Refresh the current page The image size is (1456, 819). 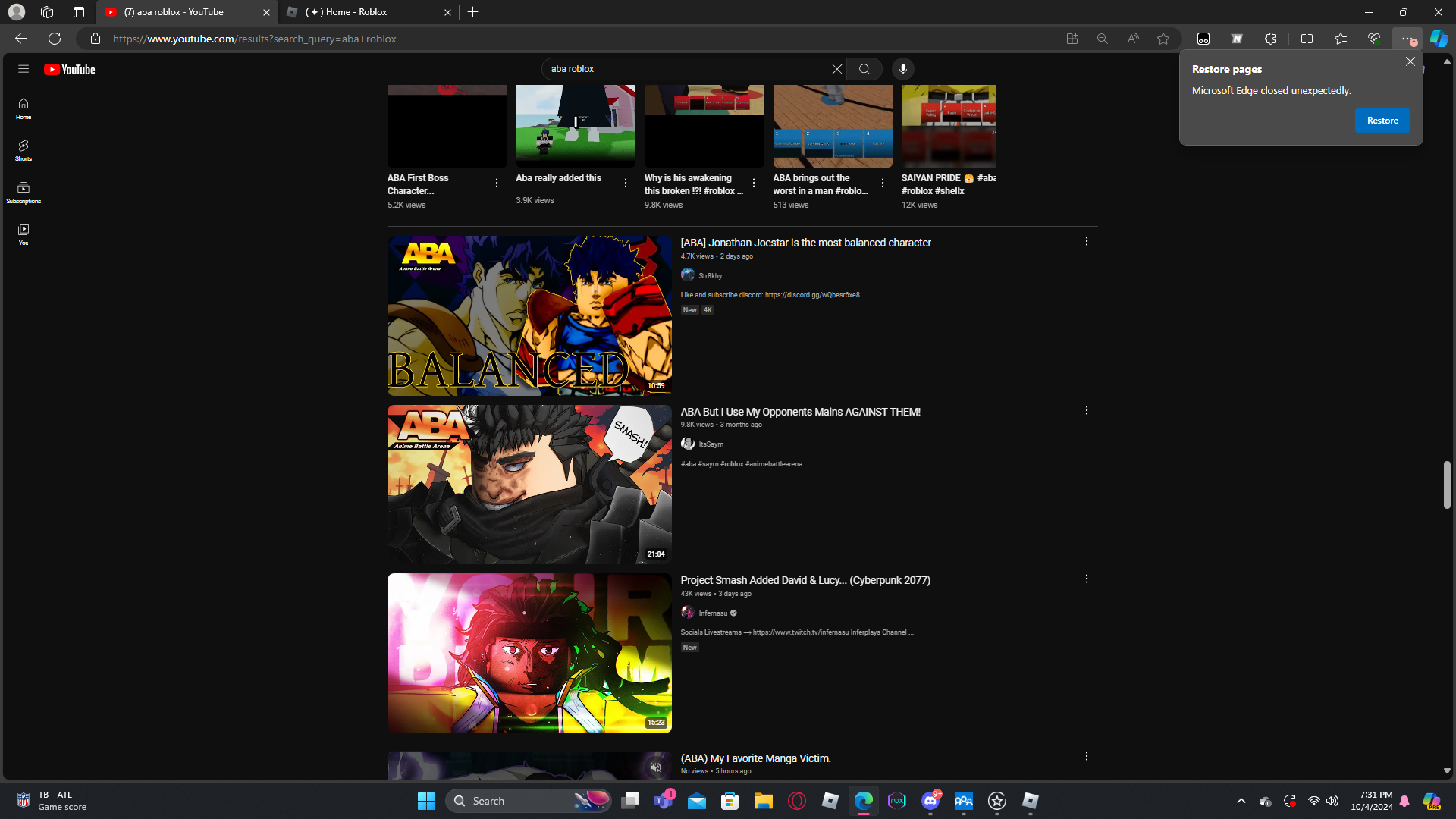coord(55,39)
